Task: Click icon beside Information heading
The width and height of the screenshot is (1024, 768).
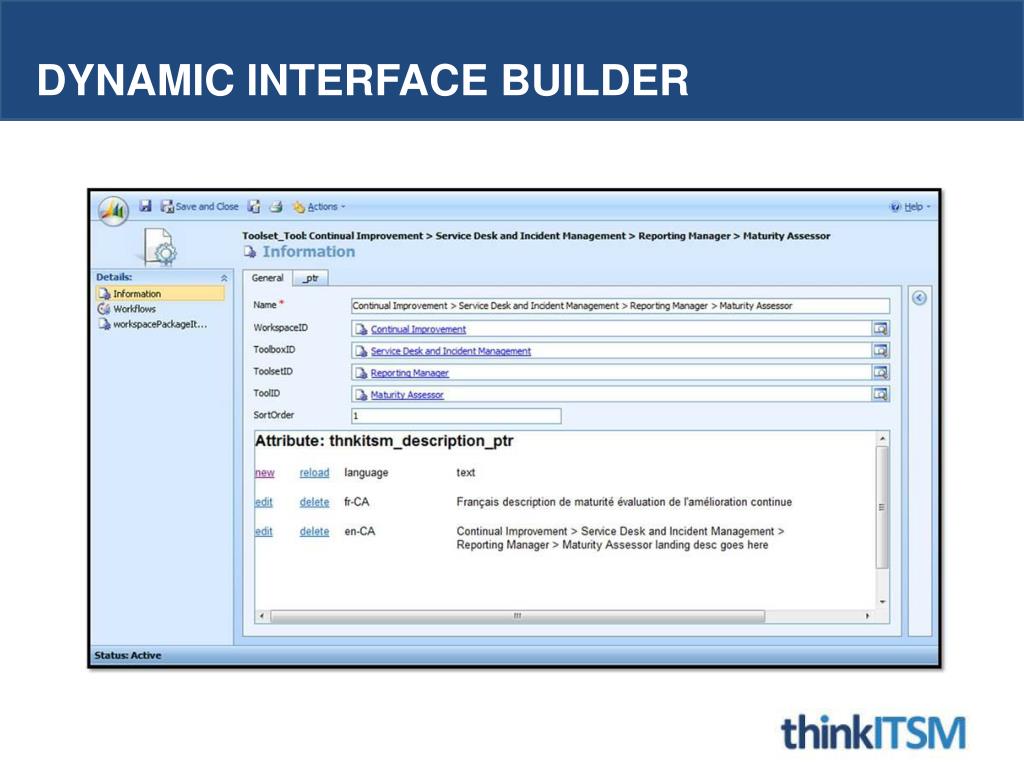Action: [249, 252]
